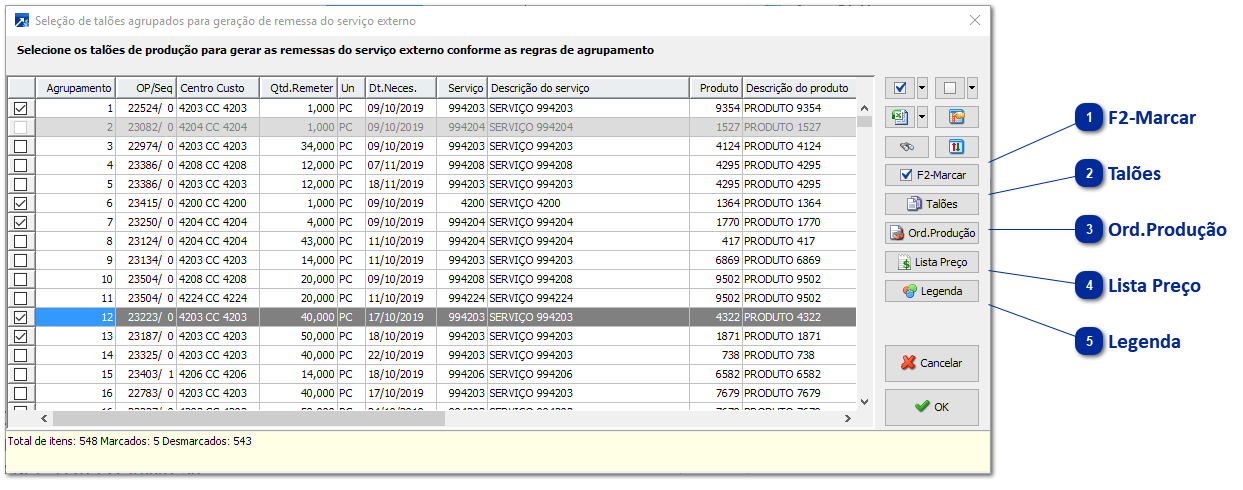Open the Talões button
The height and width of the screenshot is (490, 1243).
931,204
